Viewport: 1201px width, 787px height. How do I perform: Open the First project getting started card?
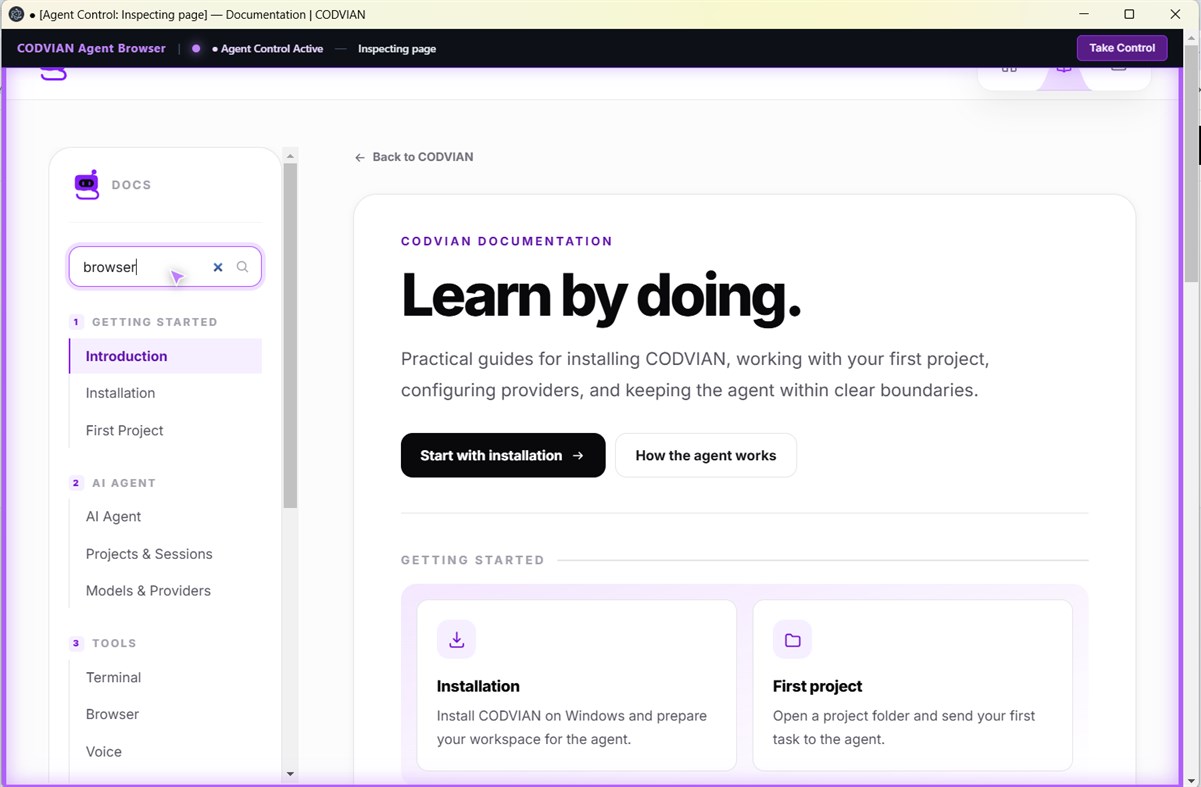[913, 685]
